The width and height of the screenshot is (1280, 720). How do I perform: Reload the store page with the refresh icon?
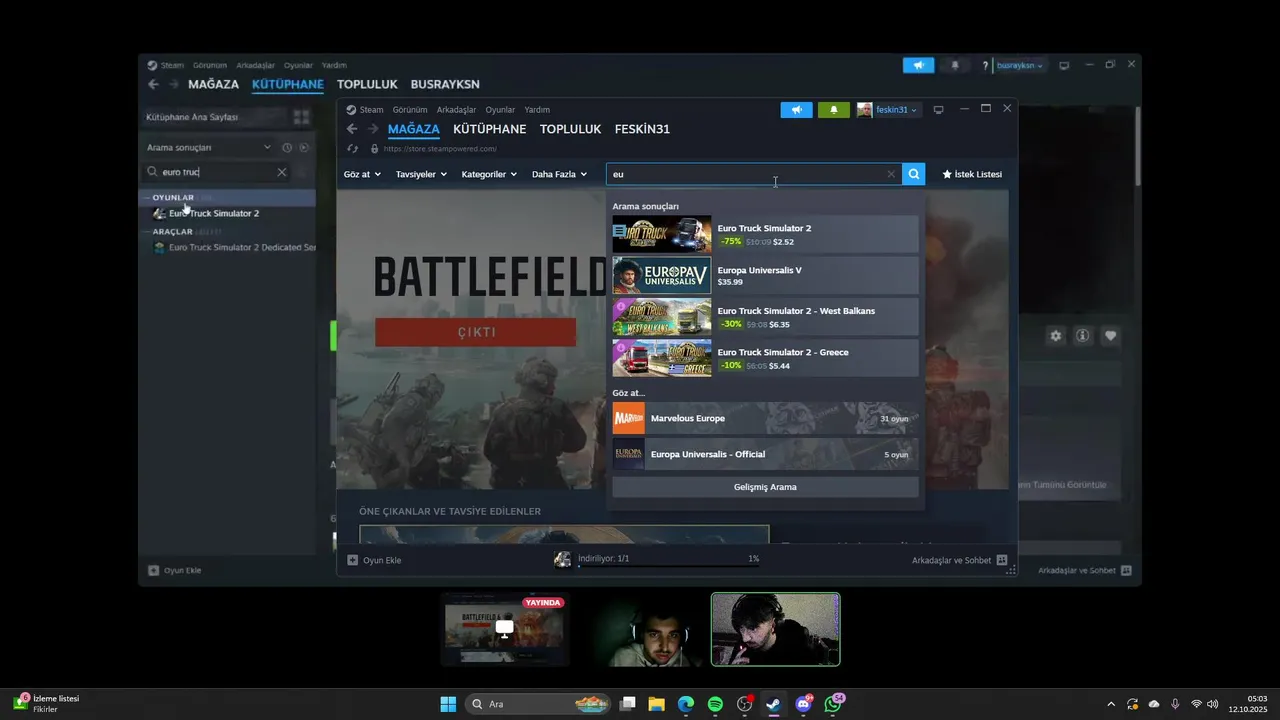[352, 149]
